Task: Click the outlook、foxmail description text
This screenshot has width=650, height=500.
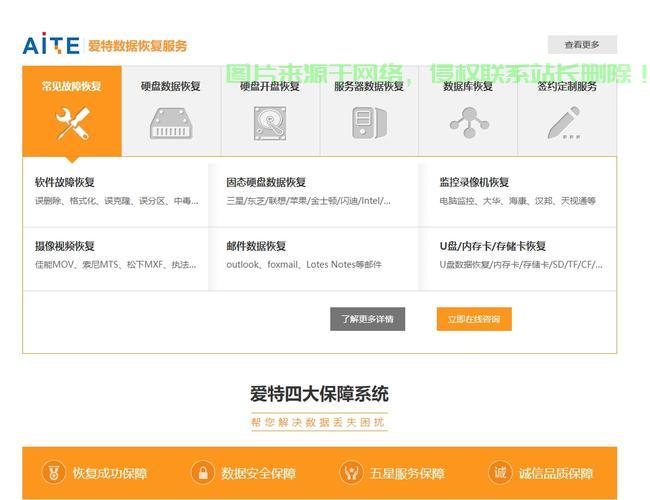Action: point(304,265)
